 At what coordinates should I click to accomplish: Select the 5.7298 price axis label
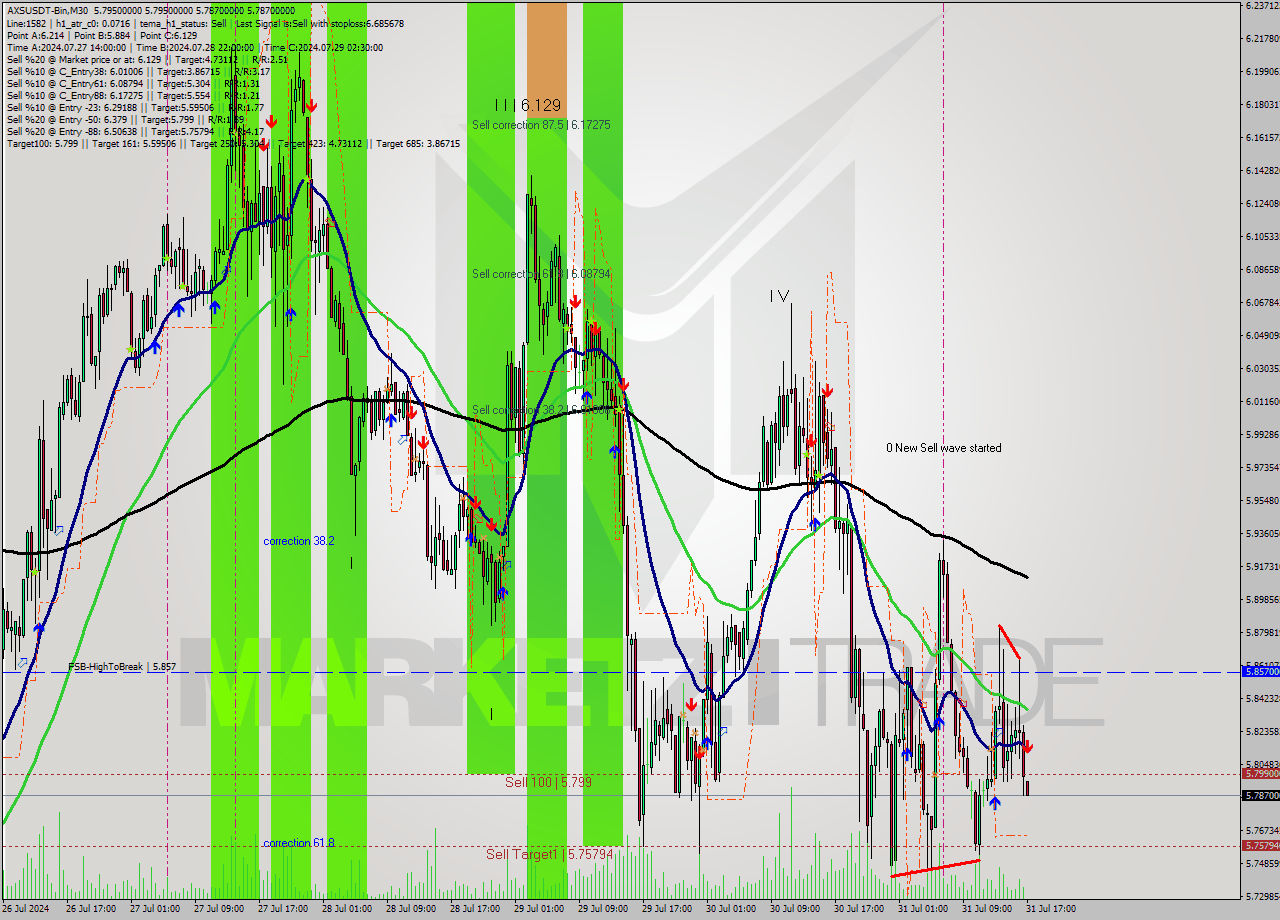pos(1263,896)
